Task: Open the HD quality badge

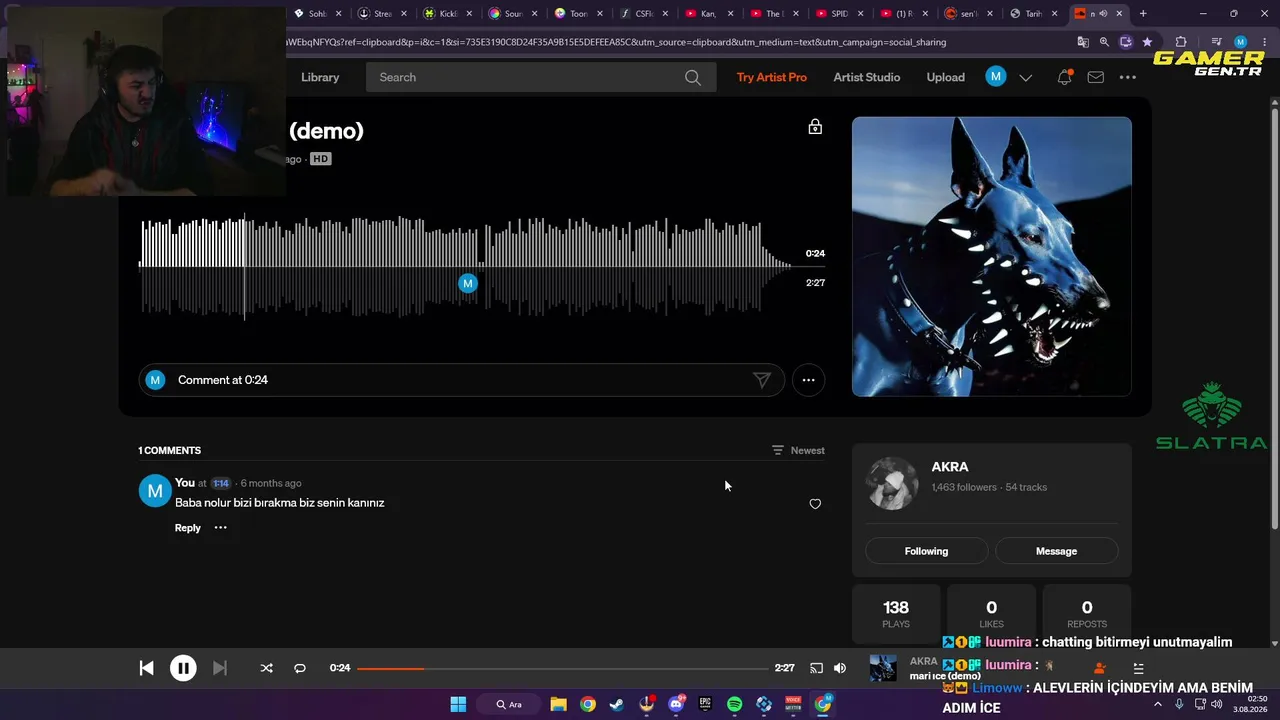Action: pos(320,159)
